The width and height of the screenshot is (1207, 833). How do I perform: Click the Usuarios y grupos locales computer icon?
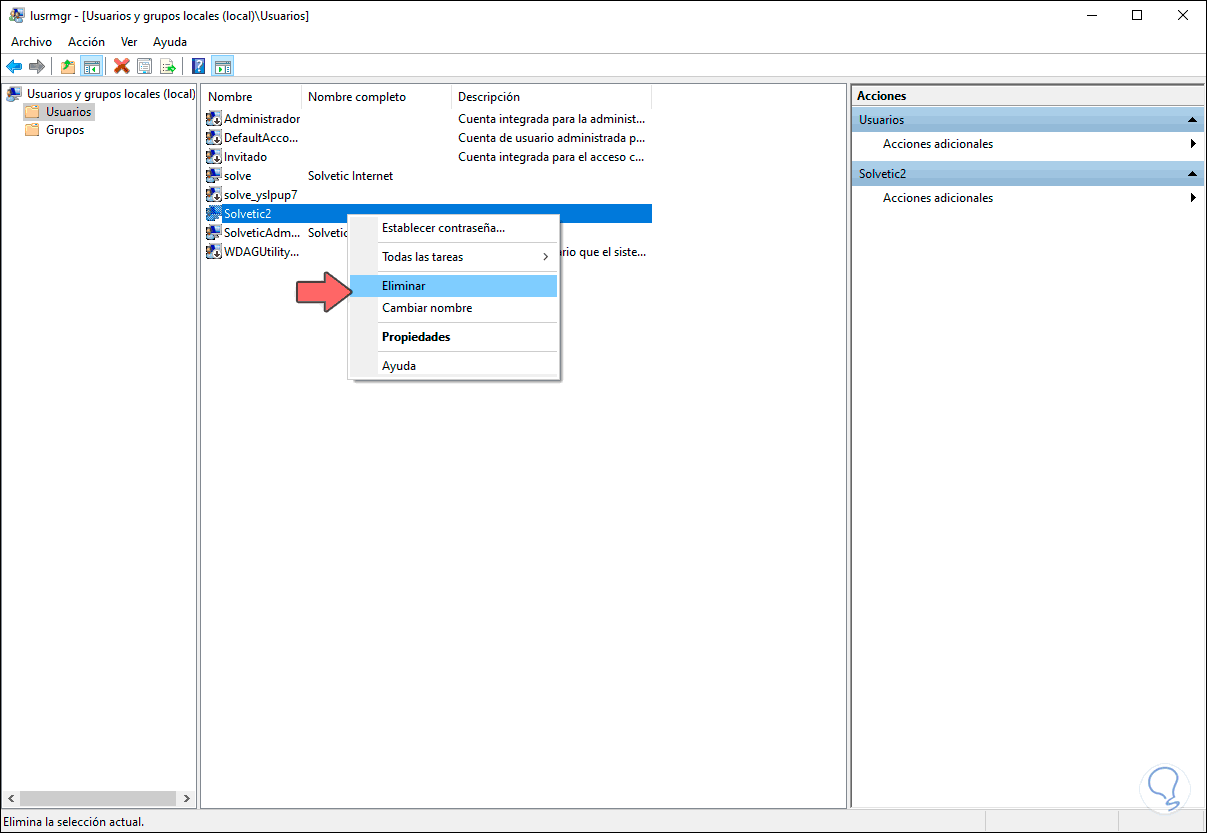pos(14,94)
